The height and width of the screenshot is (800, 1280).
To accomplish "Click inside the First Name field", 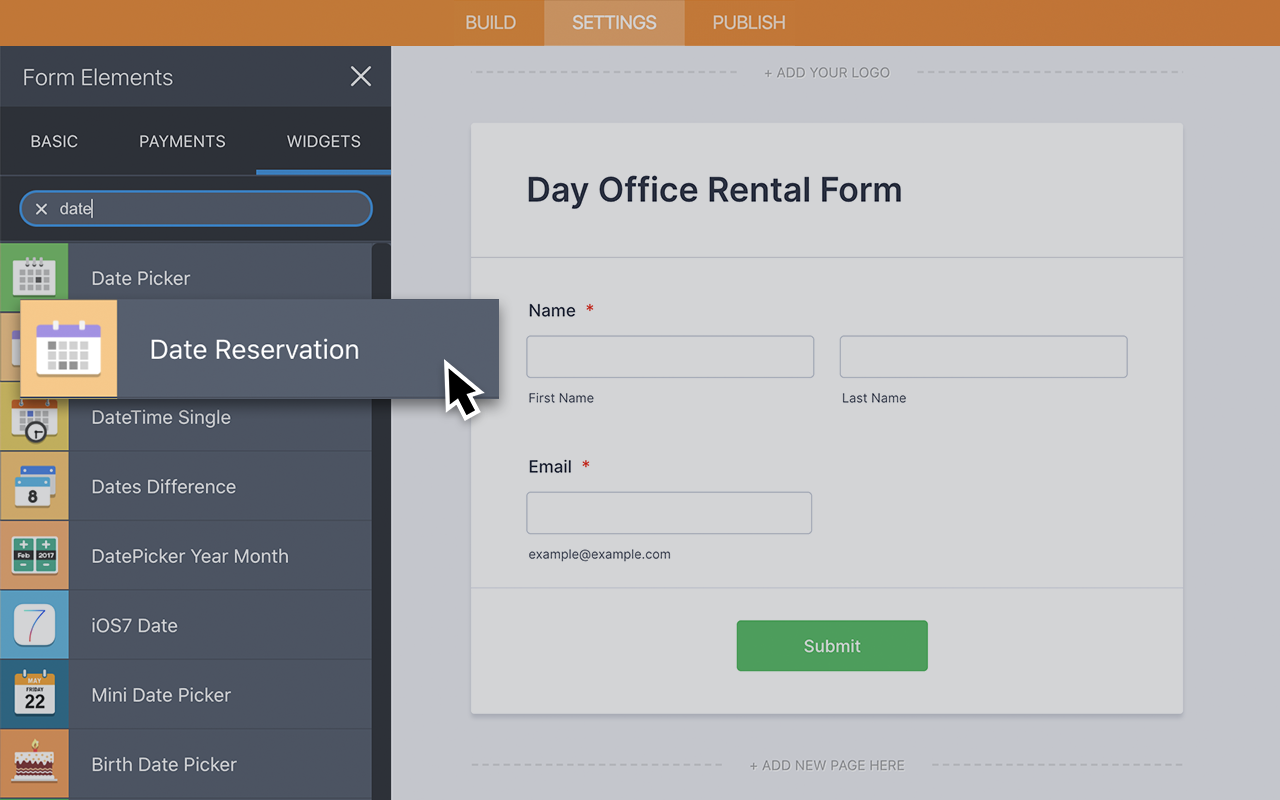I will pos(669,356).
